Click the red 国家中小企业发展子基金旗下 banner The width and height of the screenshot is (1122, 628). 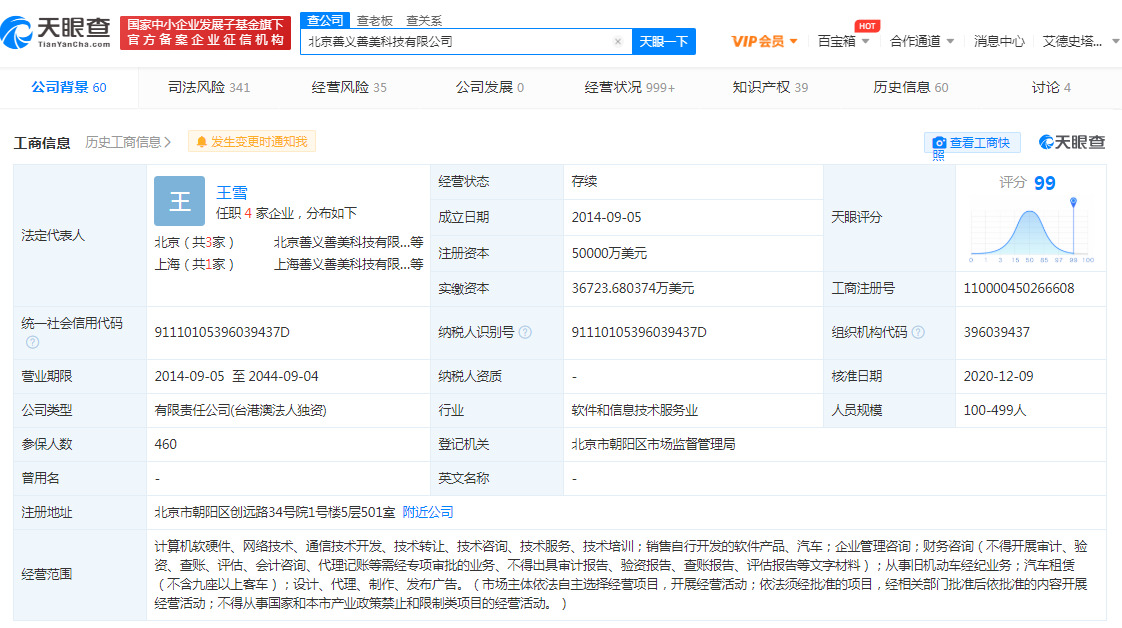coord(205,32)
